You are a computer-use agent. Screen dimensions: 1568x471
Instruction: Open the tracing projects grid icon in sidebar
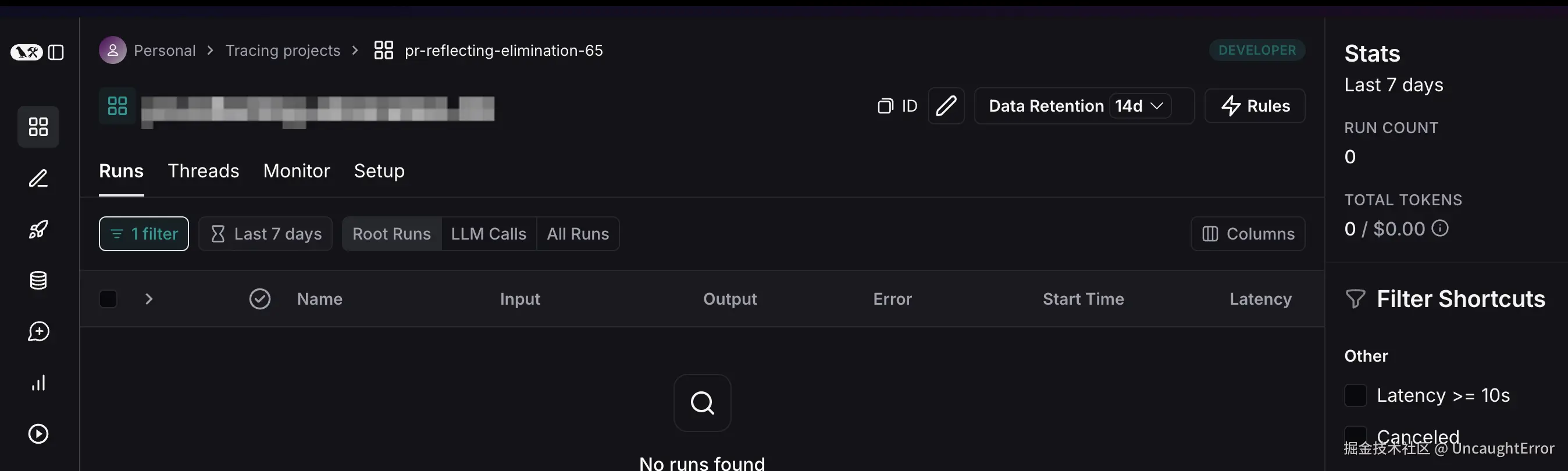pos(38,127)
